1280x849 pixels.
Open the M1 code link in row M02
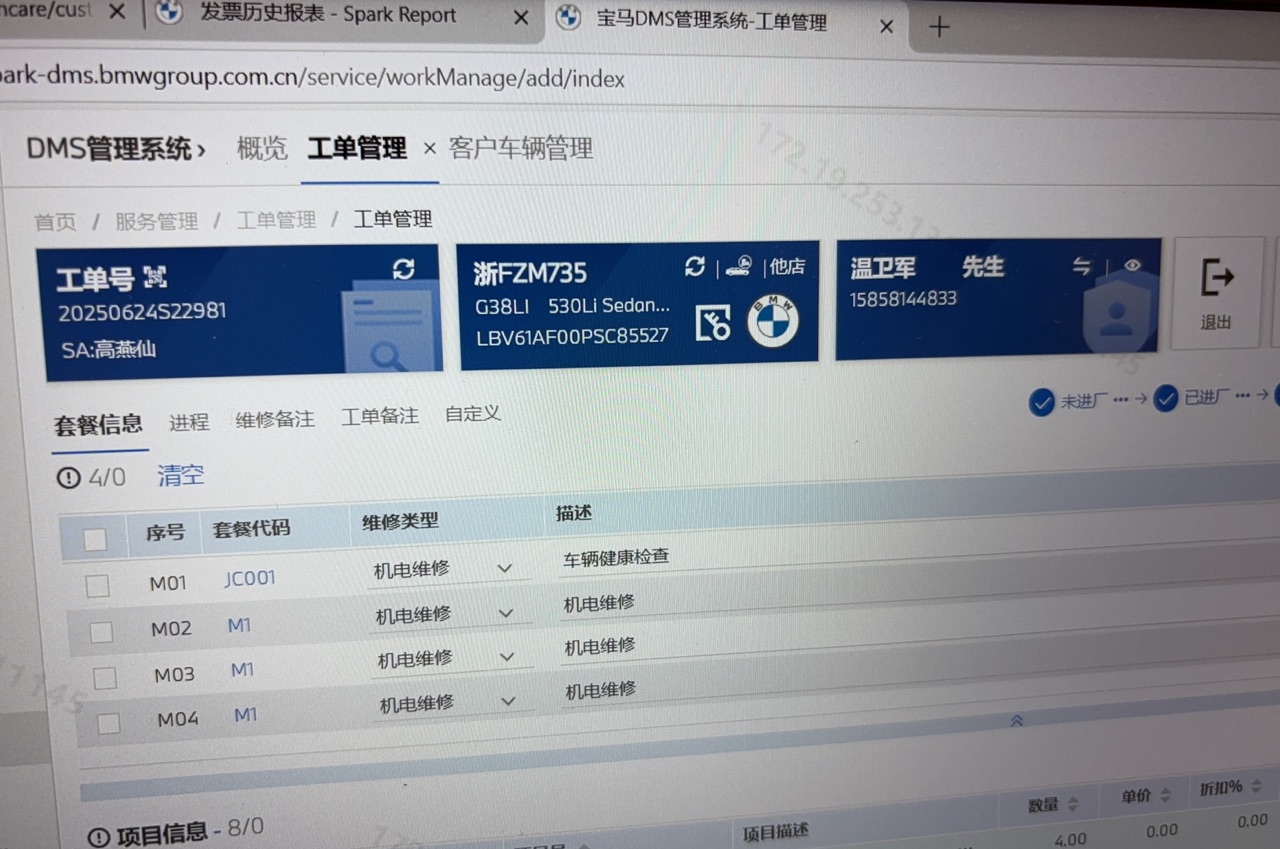point(239,625)
